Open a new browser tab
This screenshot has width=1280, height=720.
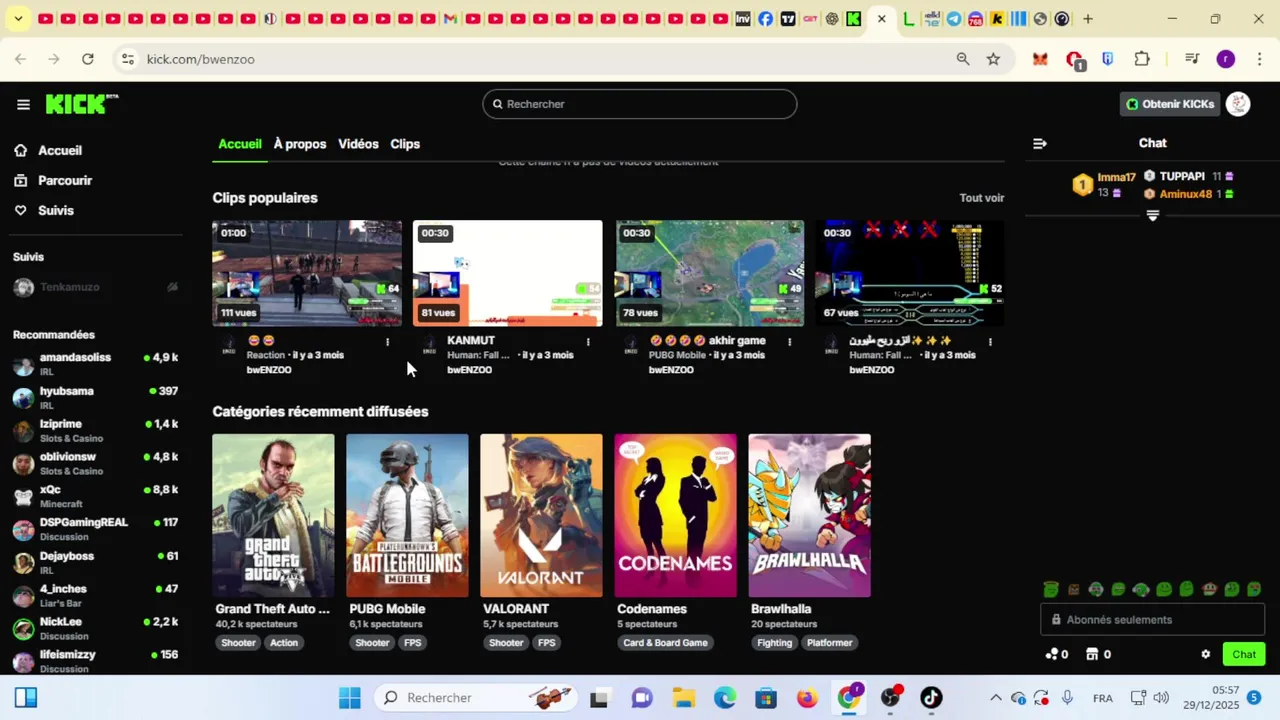tap(1088, 19)
